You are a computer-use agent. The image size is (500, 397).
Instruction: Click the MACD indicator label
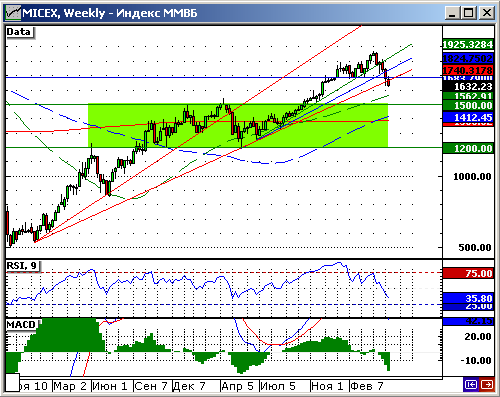click(x=22, y=324)
